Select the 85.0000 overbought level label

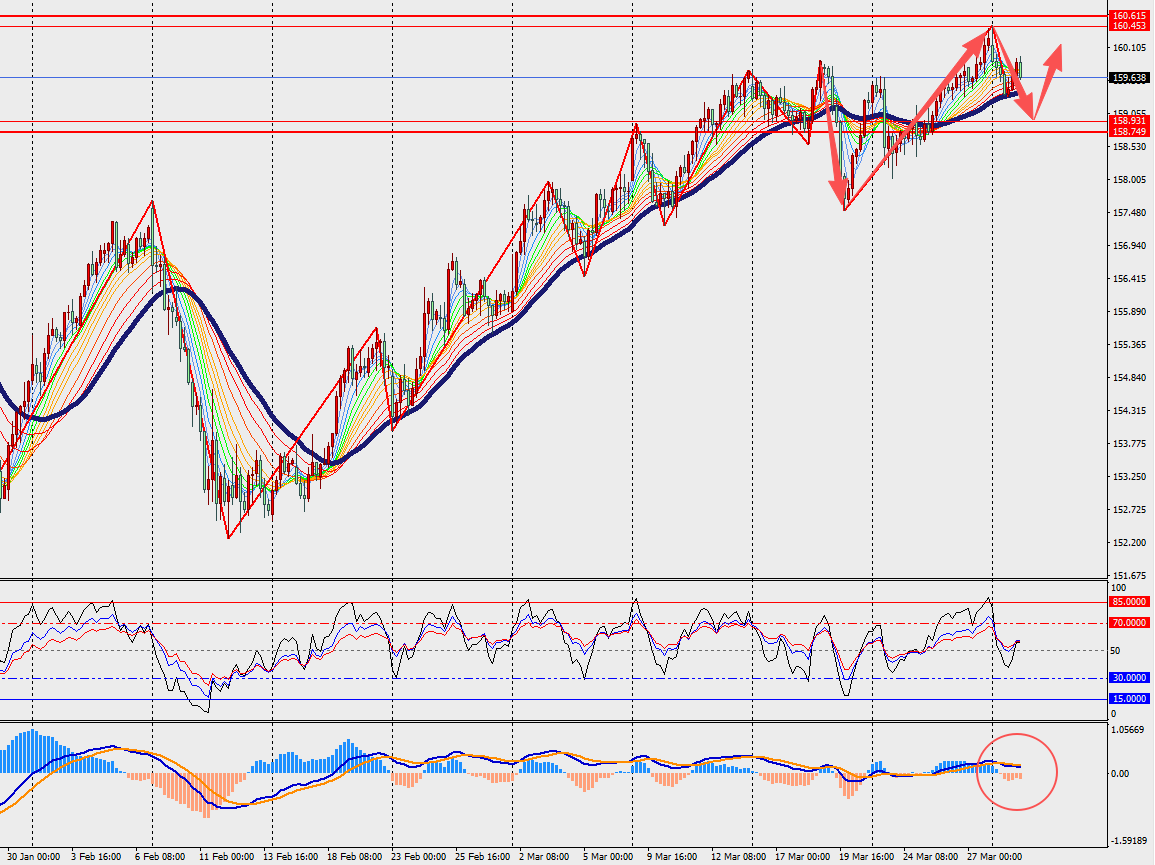[1129, 602]
